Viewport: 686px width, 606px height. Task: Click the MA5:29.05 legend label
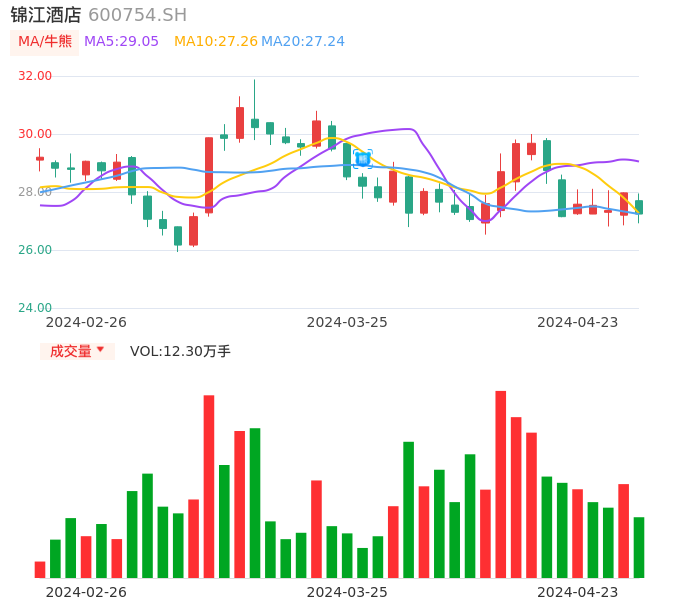121,42
